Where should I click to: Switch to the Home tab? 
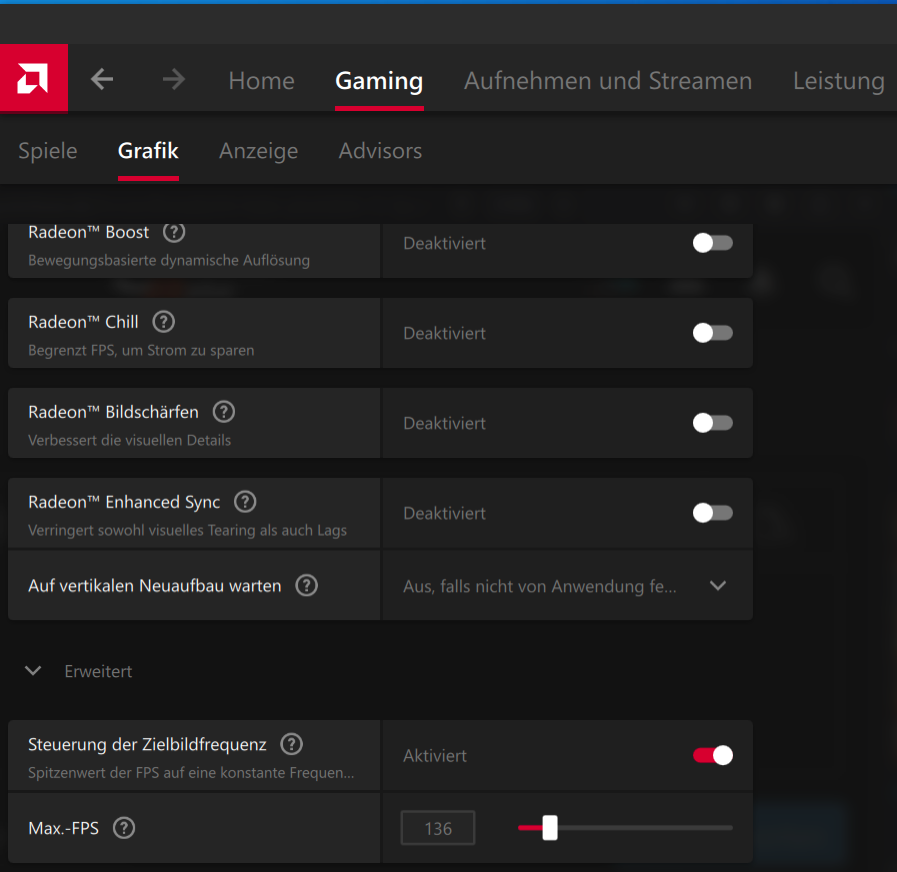[x=261, y=81]
